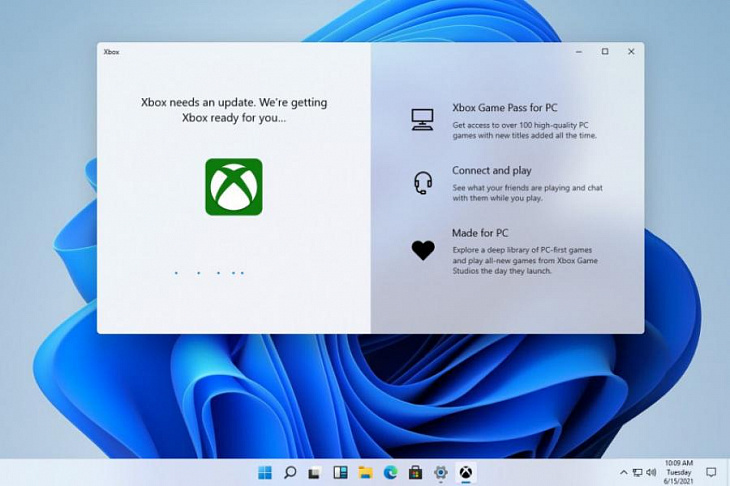Screen dimensions: 730x486
Task: Click 'Explore a deep library' description text
Action: pyautogui.click(x=525, y=260)
